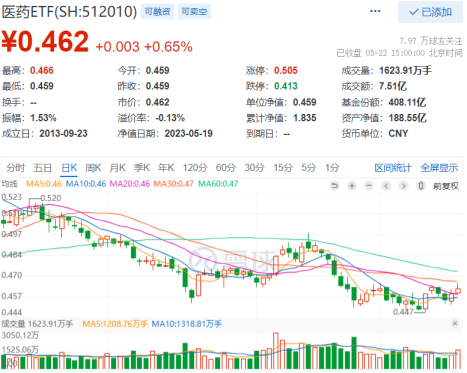Close the volume indicator panel

pos(455,323)
